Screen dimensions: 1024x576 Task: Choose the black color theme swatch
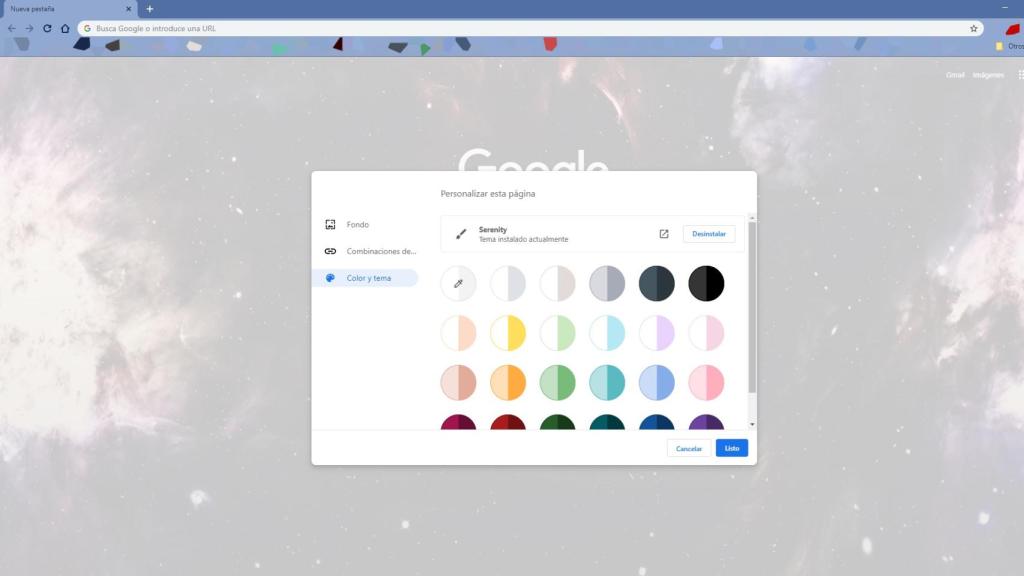point(706,283)
